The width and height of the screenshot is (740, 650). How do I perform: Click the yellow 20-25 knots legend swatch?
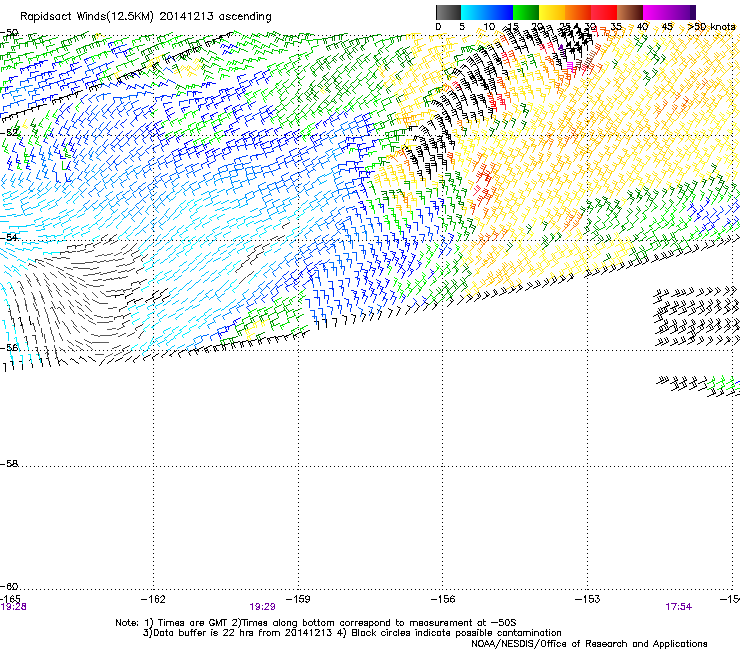click(x=552, y=12)
